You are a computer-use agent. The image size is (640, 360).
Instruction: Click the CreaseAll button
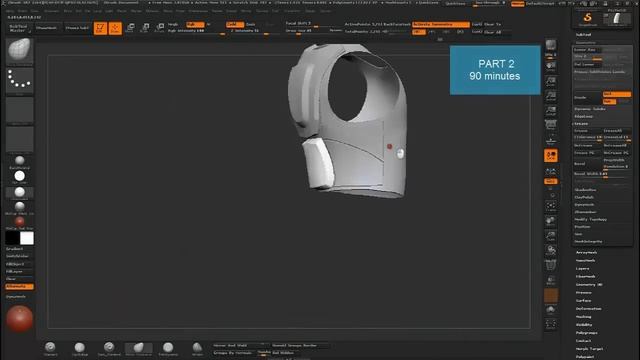(617, 131)
